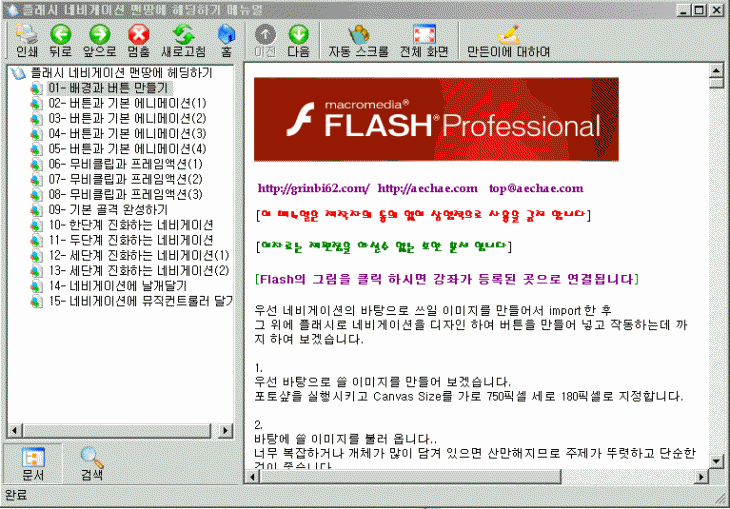Click the page icon beside chapter 09

[x=36, y=210]
